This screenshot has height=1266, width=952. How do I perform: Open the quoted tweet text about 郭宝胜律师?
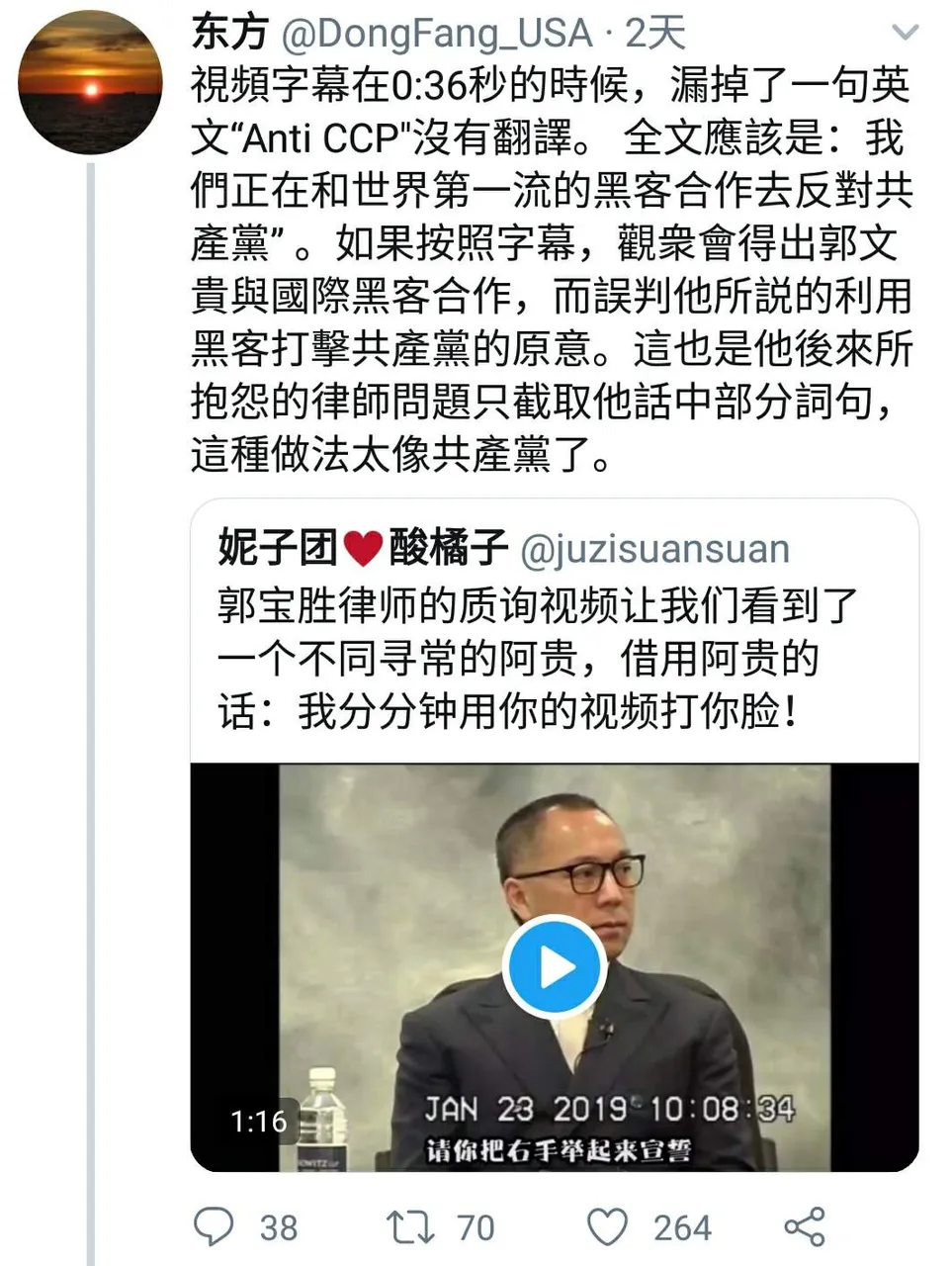click(537, 659)
